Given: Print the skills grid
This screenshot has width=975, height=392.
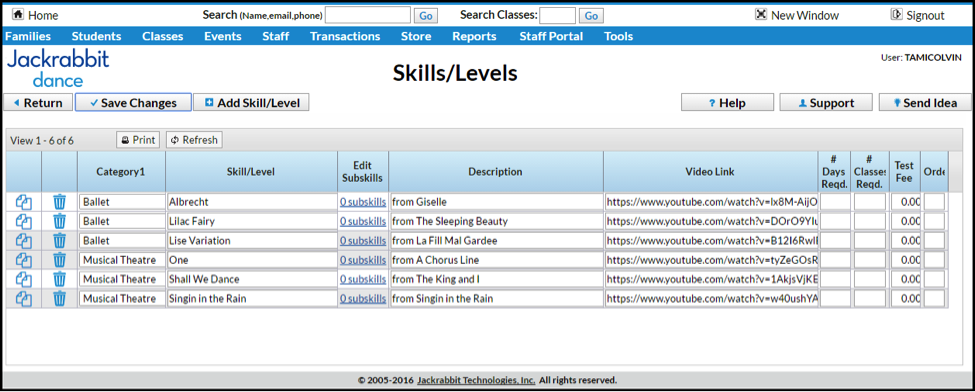Looking at the screenshot, I should (x=138, y=140).
